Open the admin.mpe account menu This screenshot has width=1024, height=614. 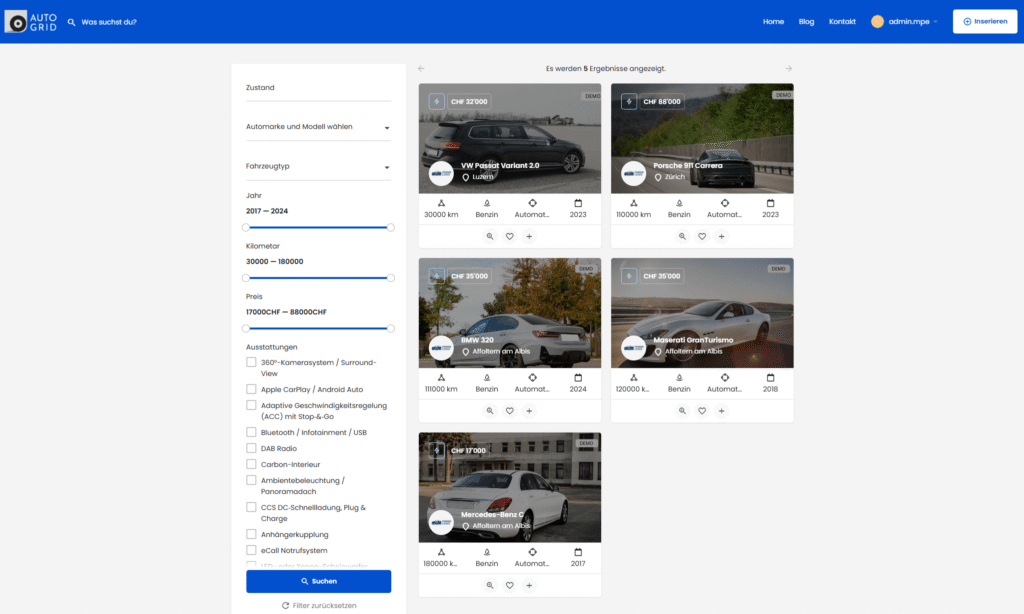903,21
